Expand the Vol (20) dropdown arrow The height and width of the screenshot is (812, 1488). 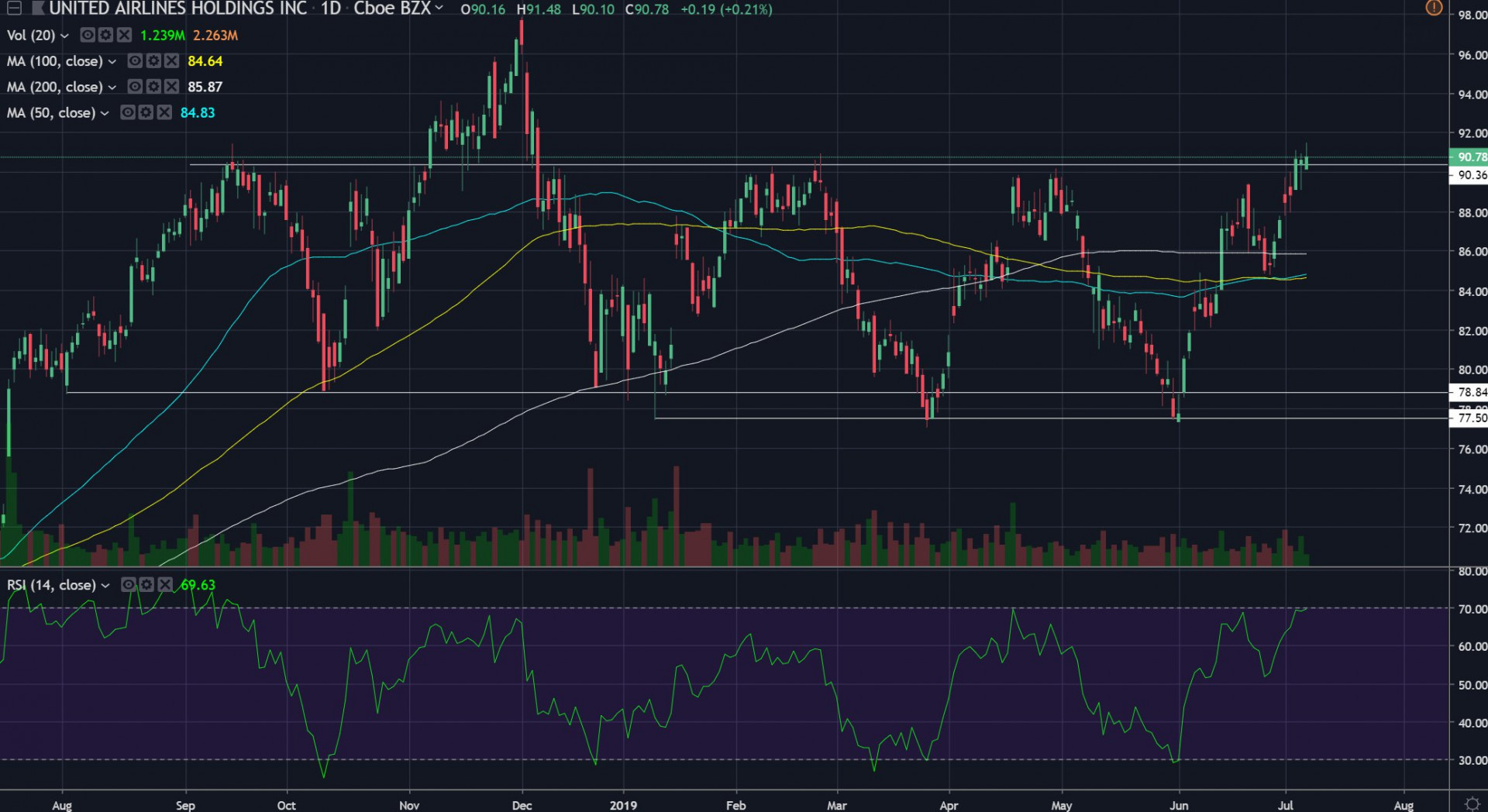(x=64, y=36)
